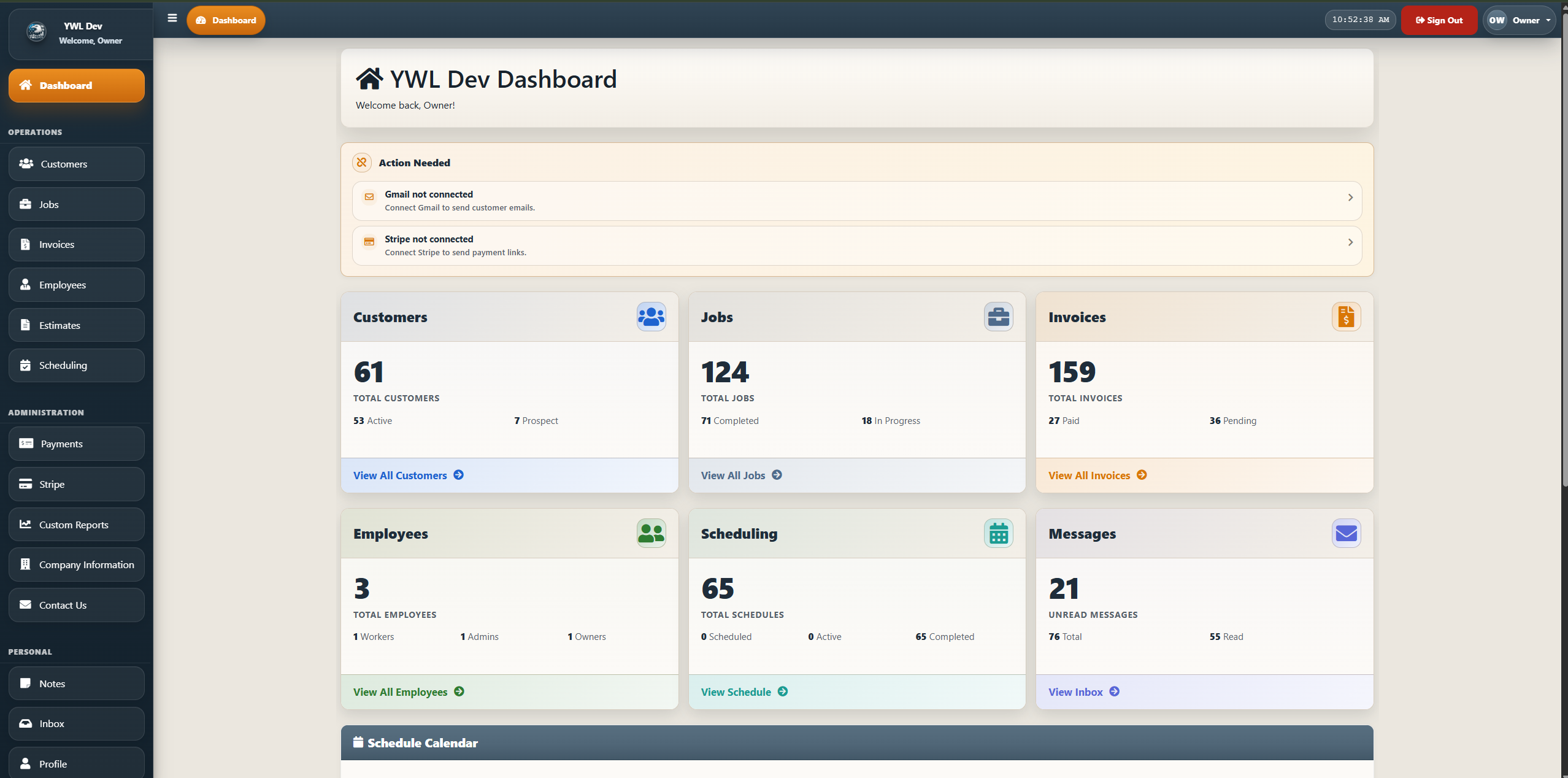Image resolution: width=1568 pixels, height=778 pixels.
Task: Toggle the hamburger sidebar menu icon
Action: point(172,18)
